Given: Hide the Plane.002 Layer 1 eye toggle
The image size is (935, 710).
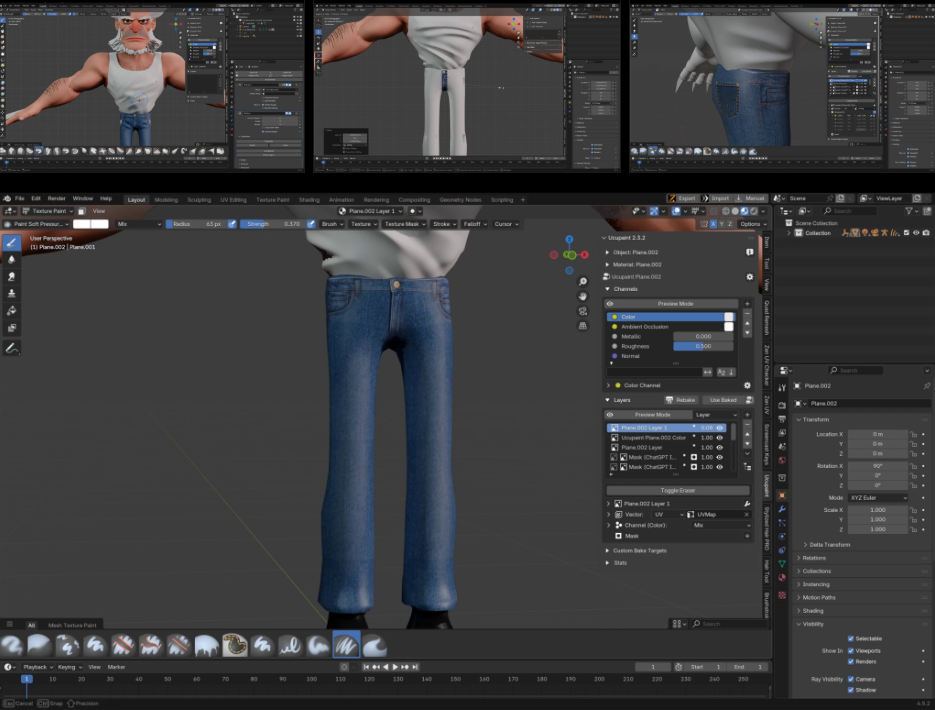Looking at the screenshot, I should coord(719,427).
